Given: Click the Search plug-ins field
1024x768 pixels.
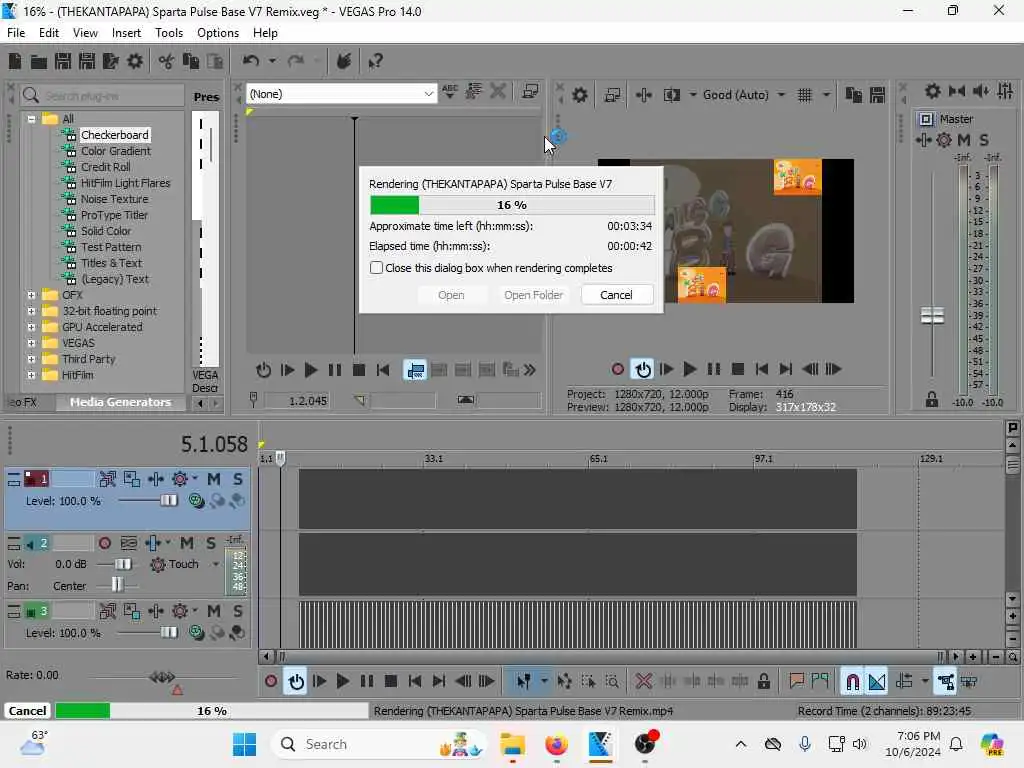Looking at the screenshot, I should click(x=103, y=96).
